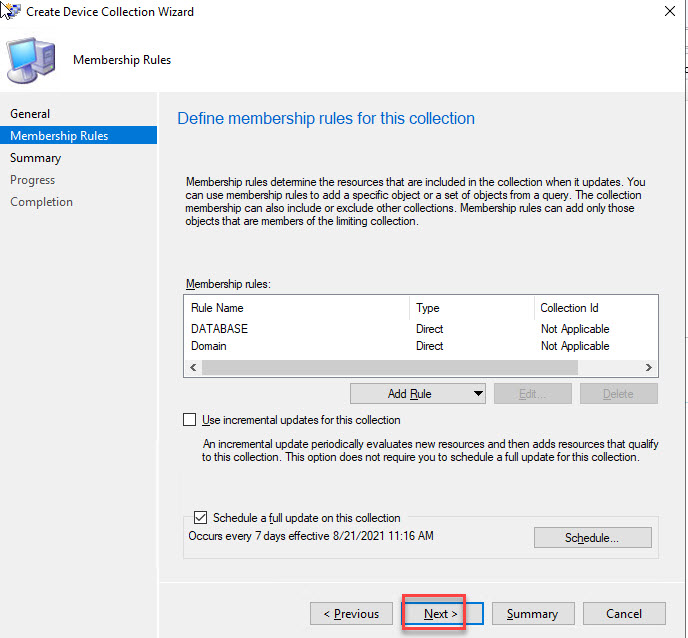Cancel the wizard

coord(624,613)
